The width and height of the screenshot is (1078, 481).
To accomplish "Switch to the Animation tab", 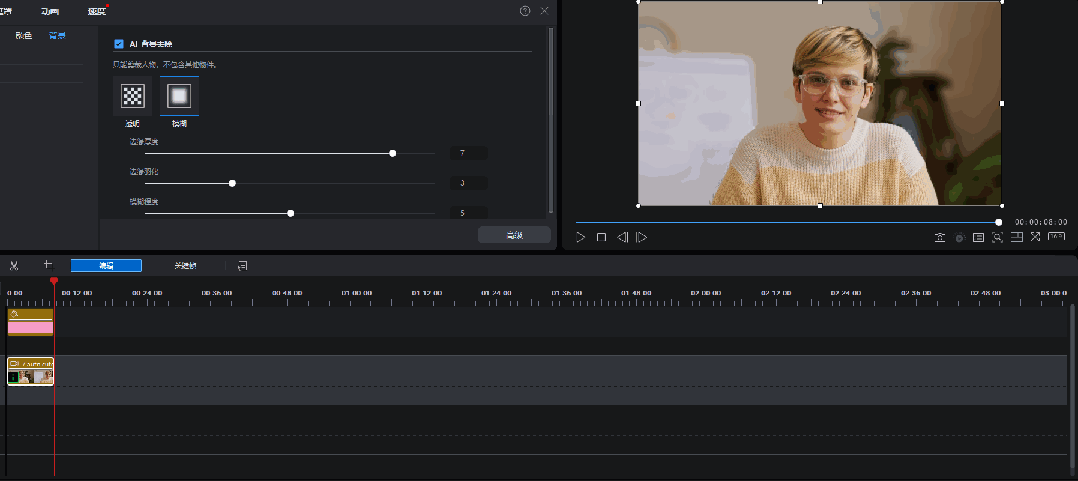I will click(x=50, y=12).
